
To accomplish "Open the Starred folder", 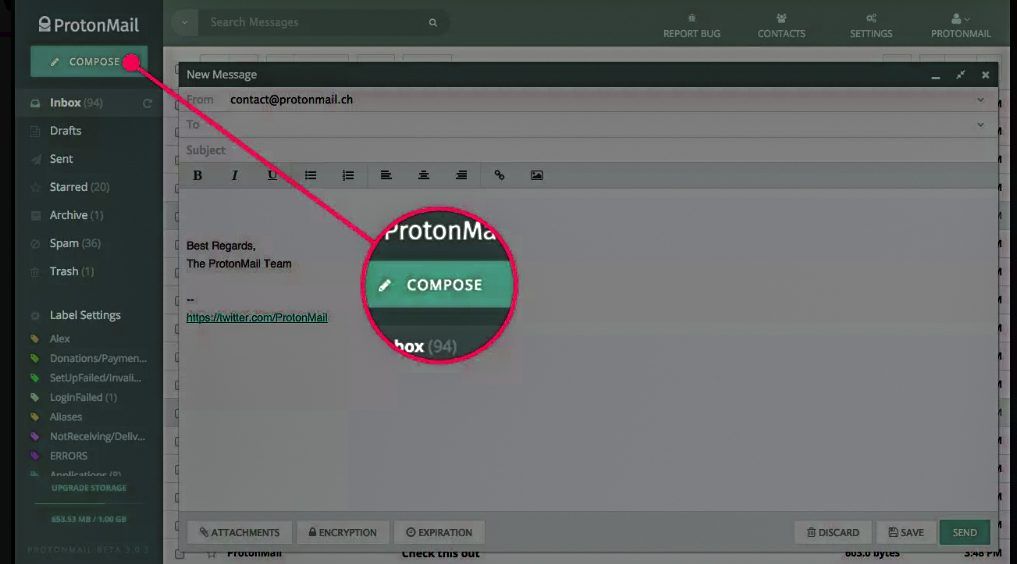I will click(79, 187).
